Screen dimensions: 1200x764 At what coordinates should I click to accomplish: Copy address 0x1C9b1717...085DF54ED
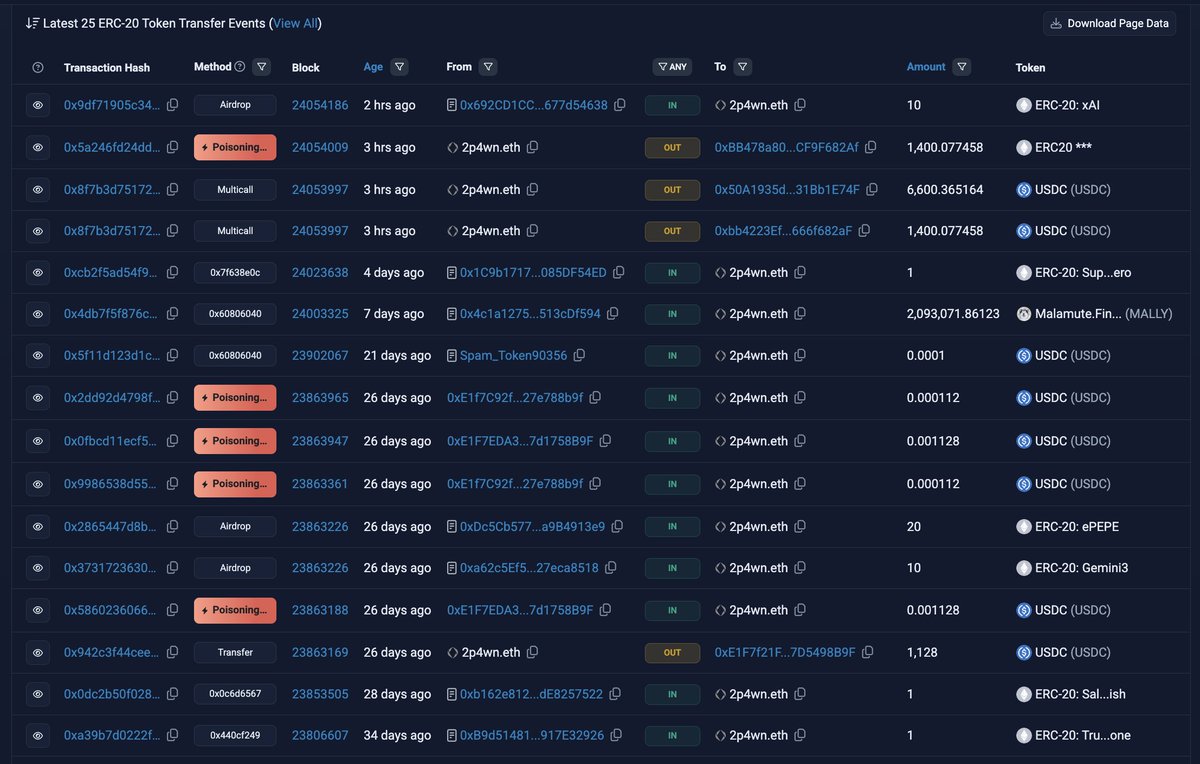[619, 273]
